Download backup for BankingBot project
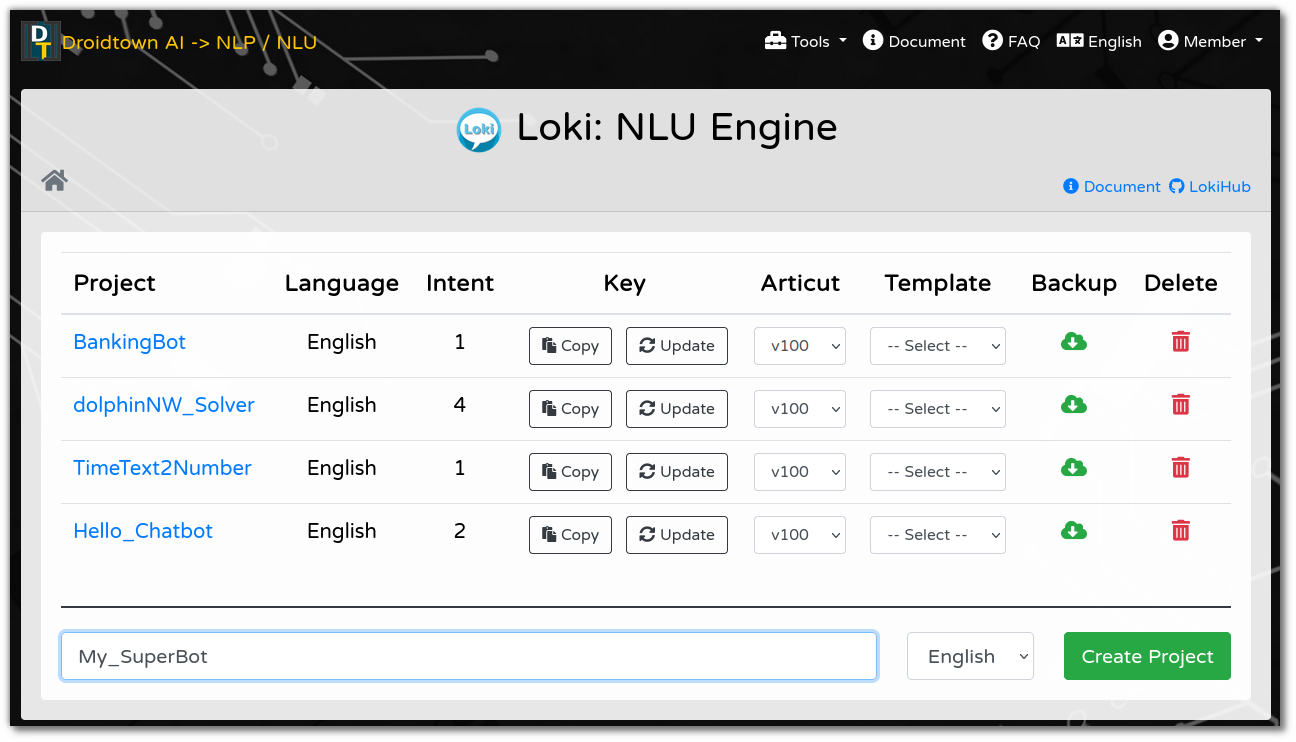Viewport: 1296px width, 742px height. point(1073,342)
